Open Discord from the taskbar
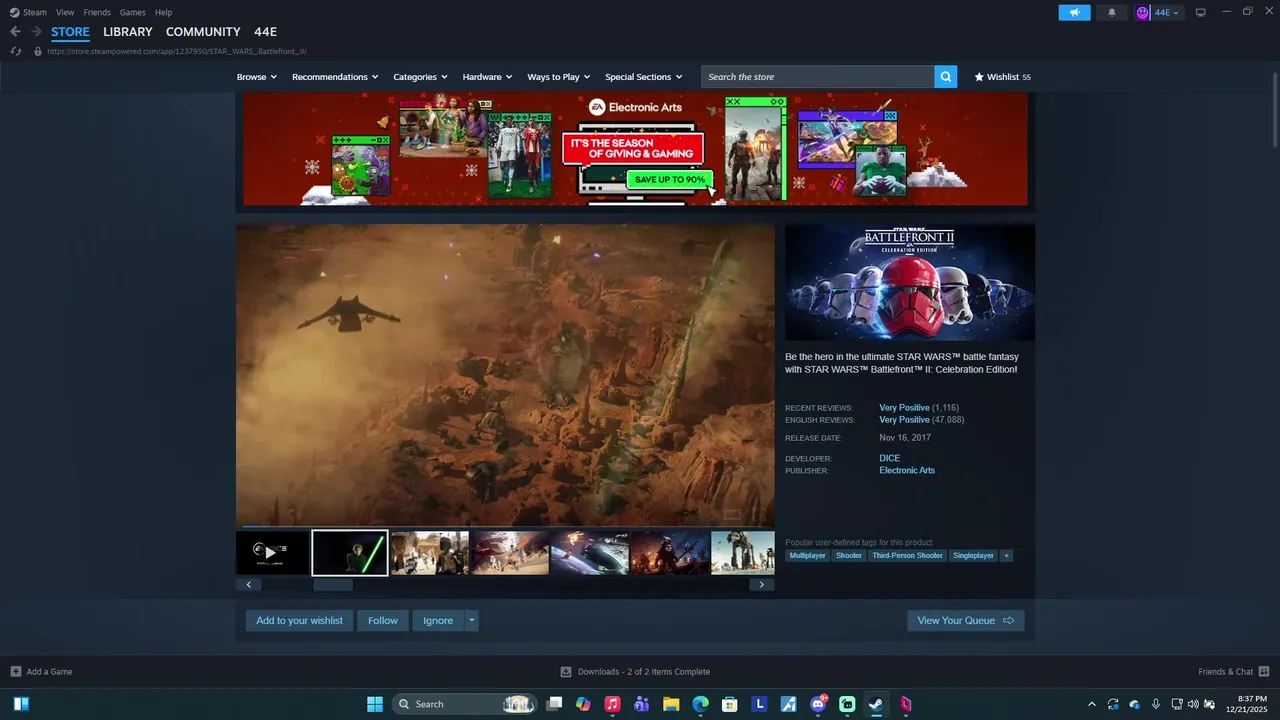The height and width of the screenshot is (720, 1280). click(x=818, y=704)
